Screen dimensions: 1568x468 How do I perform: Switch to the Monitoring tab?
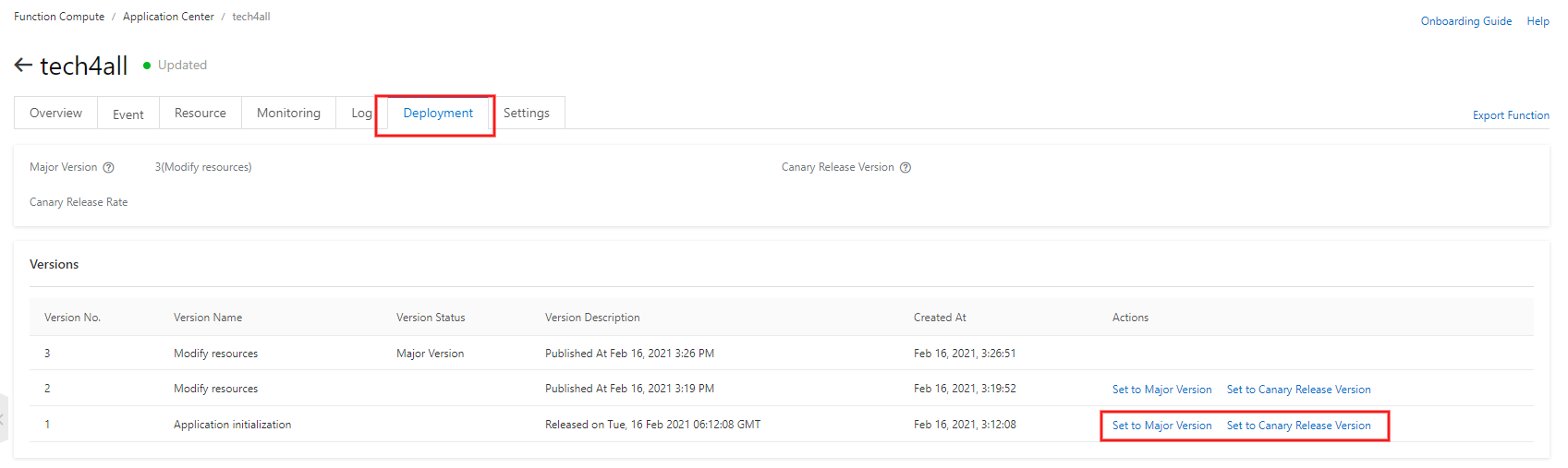tap(288, 113)
